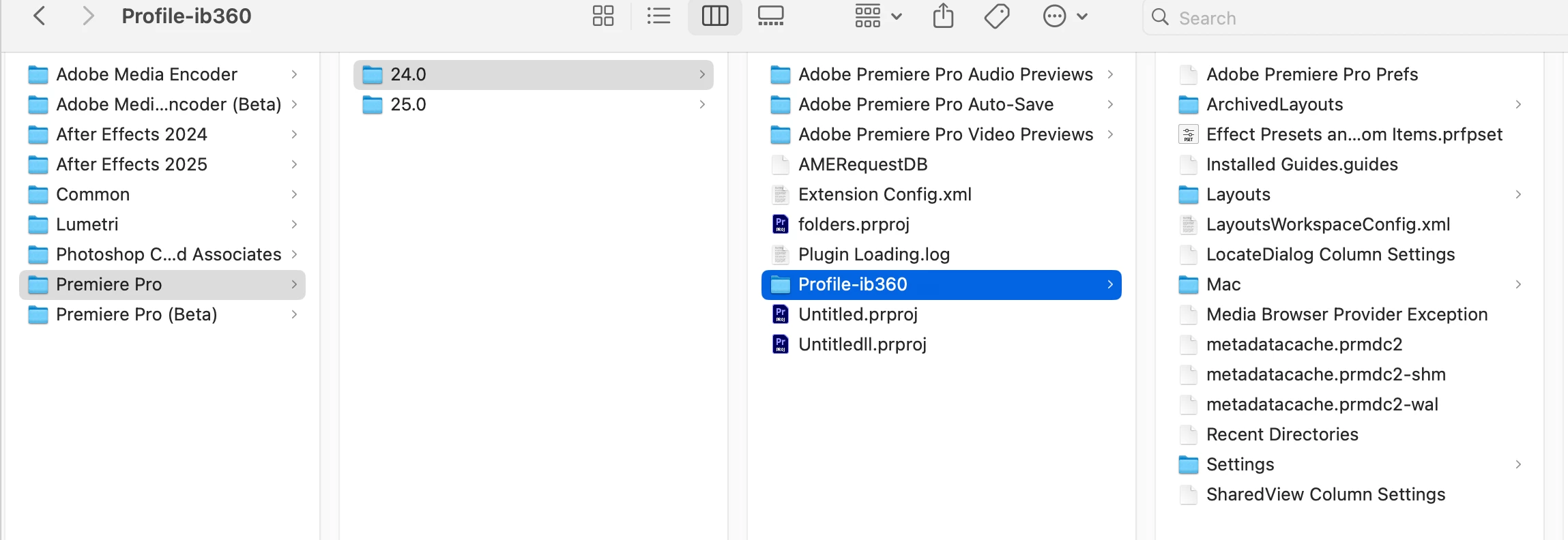Select Photoshop C...d Associates folder
Viewport: 1568px width, 540px height.
click(162, 254)
